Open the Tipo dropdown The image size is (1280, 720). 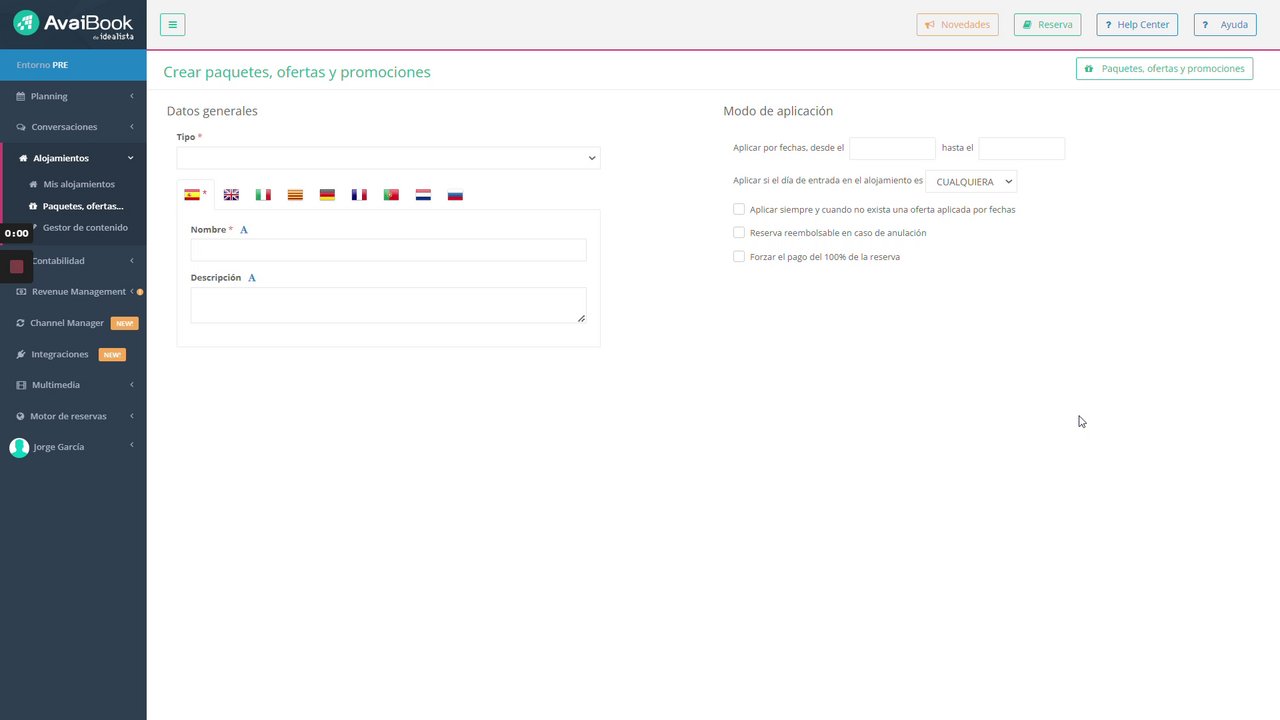click(x=388, y=158)
